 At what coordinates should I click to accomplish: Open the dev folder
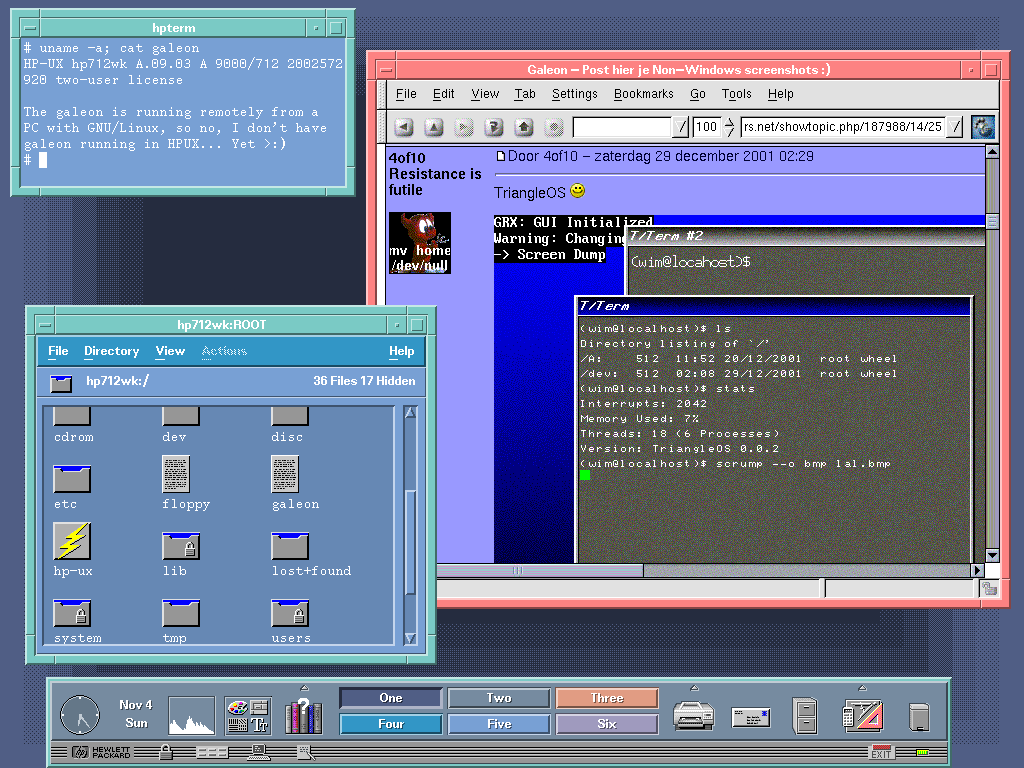point(181,416)
